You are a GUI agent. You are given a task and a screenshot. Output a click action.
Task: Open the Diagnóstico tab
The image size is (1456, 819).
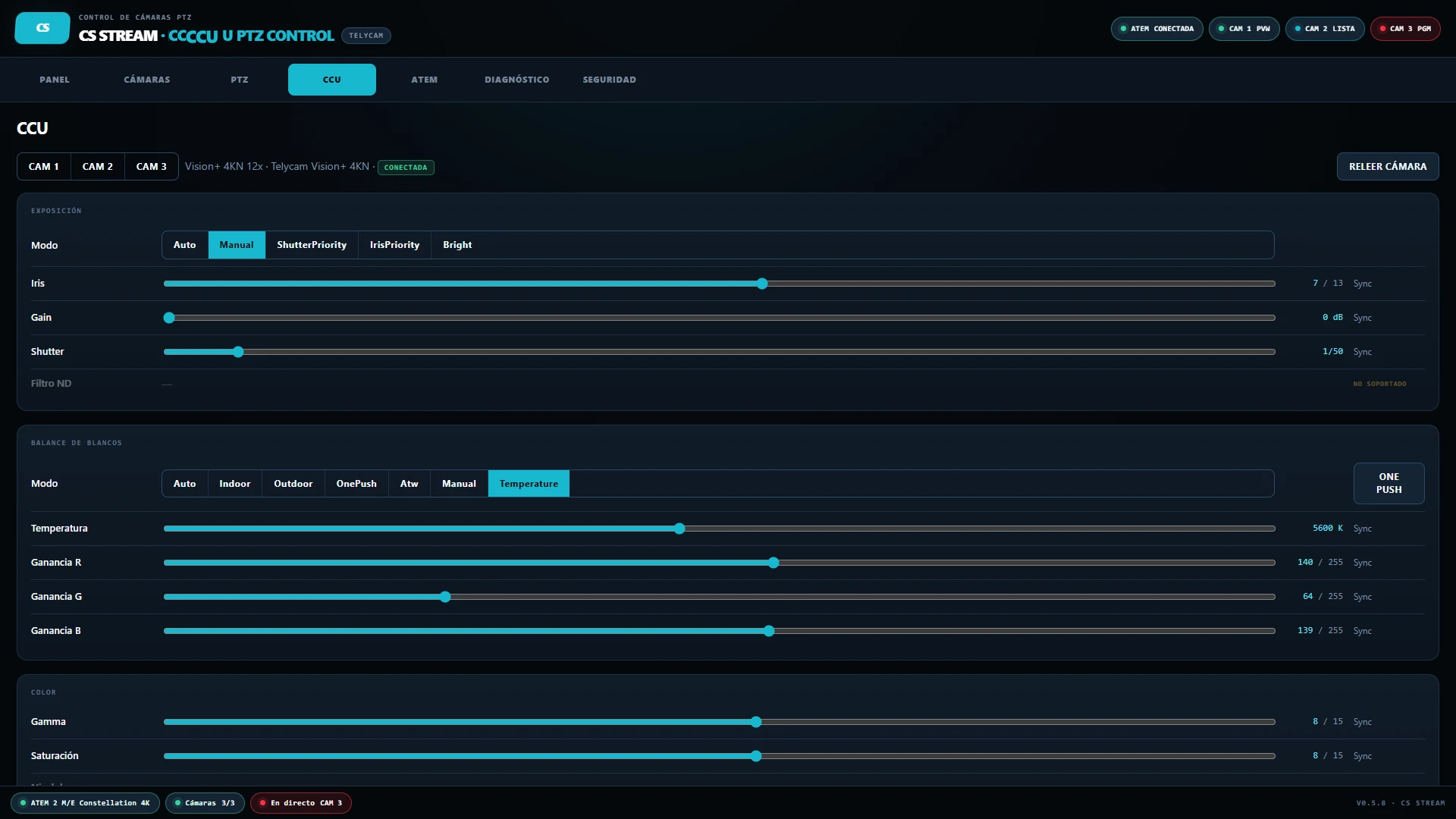click(x=517, y=80)
